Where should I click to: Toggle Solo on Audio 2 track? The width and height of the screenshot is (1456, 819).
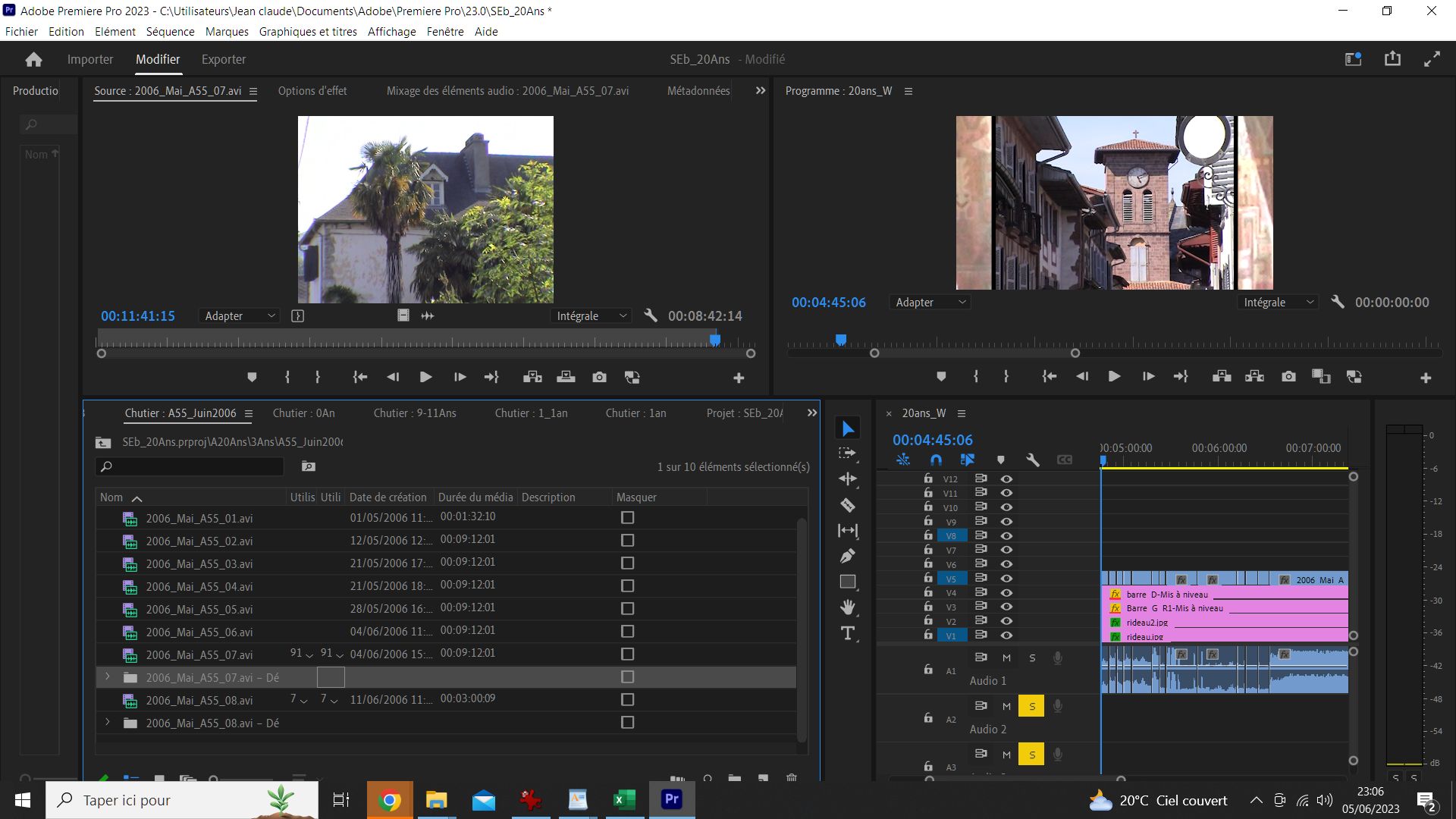1031,706
